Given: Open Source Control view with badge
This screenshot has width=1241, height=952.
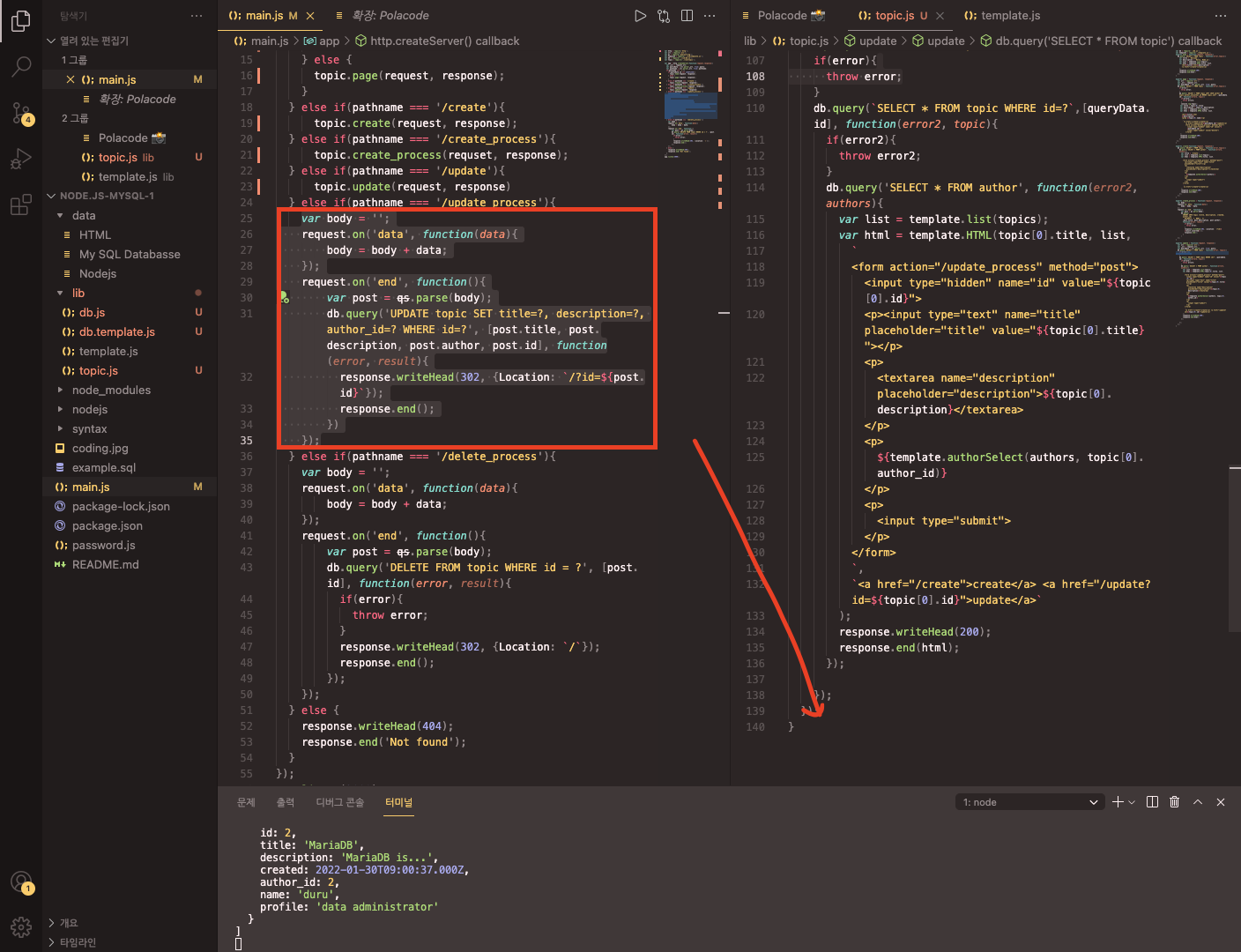Looking at the screenshot, I should 21,113.
